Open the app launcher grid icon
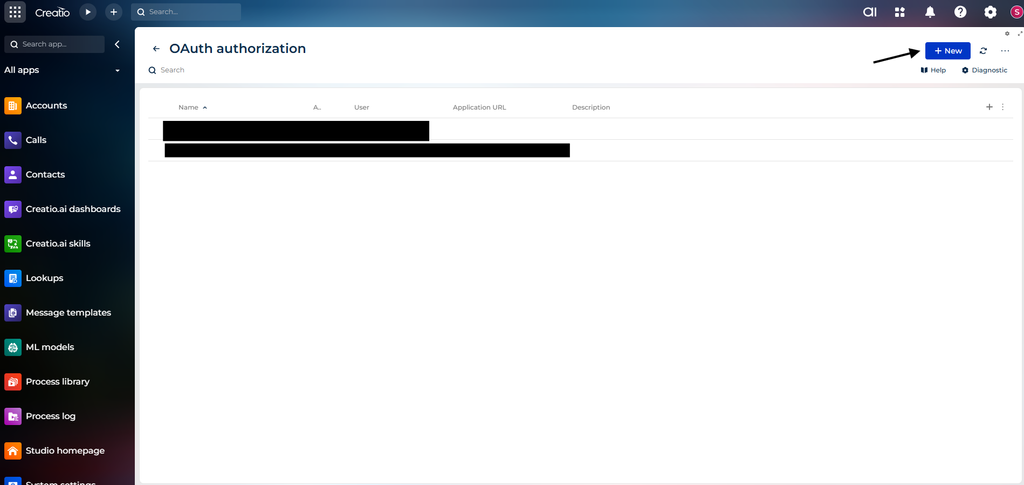 coord(15,12)
